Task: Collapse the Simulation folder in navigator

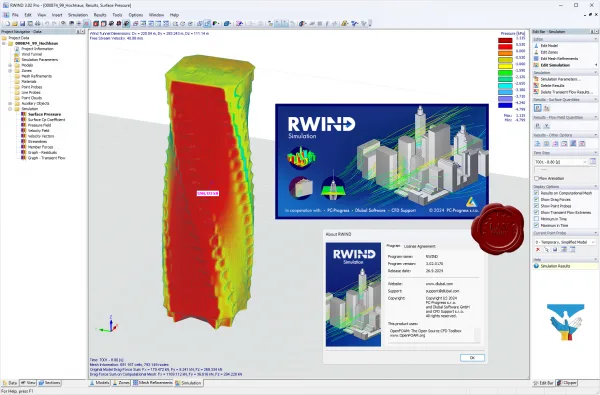Action: 10,109
